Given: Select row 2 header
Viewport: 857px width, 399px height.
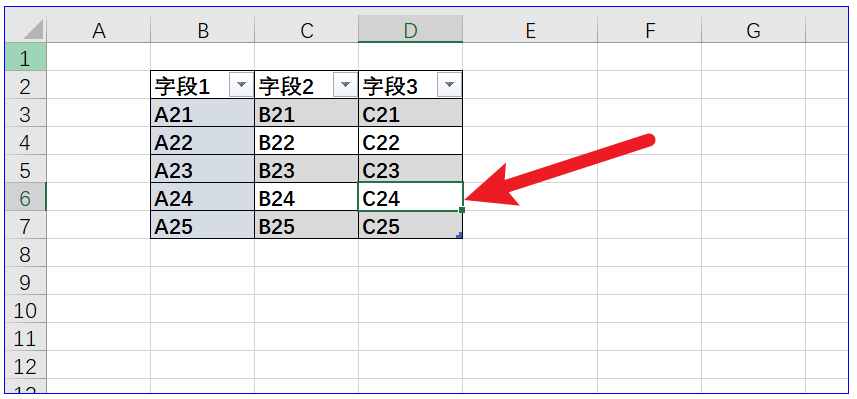Looking at the screenshot, I should coord(25,85).
